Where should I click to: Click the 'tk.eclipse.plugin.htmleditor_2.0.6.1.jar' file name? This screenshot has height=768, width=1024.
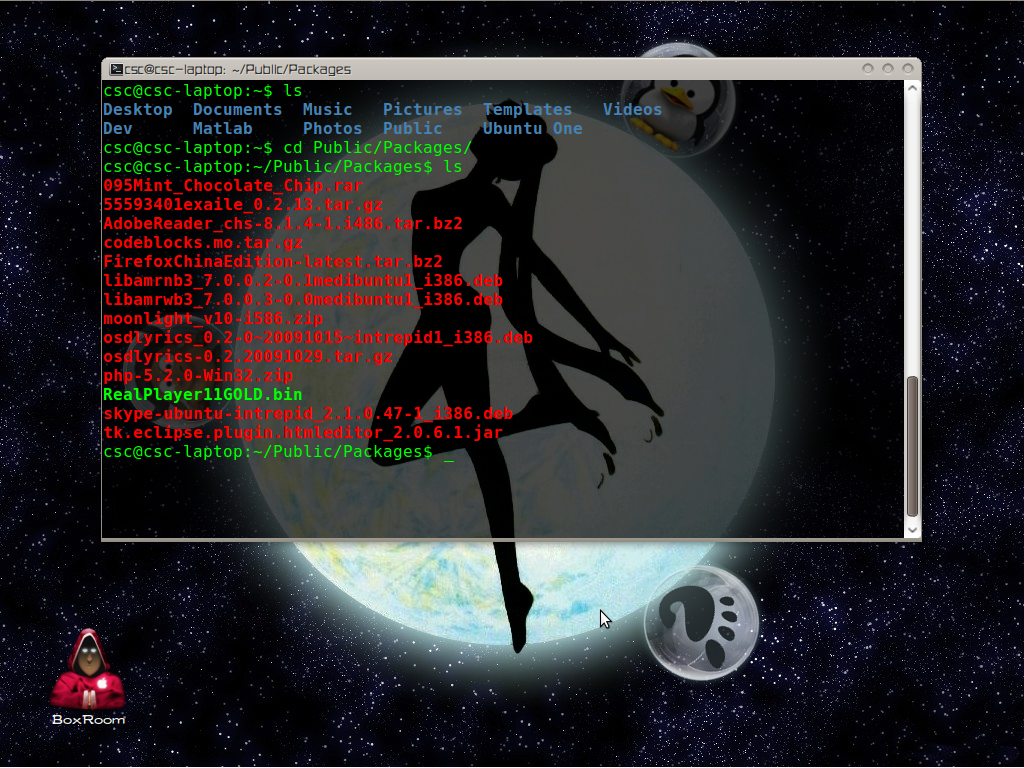pos(303,432)
